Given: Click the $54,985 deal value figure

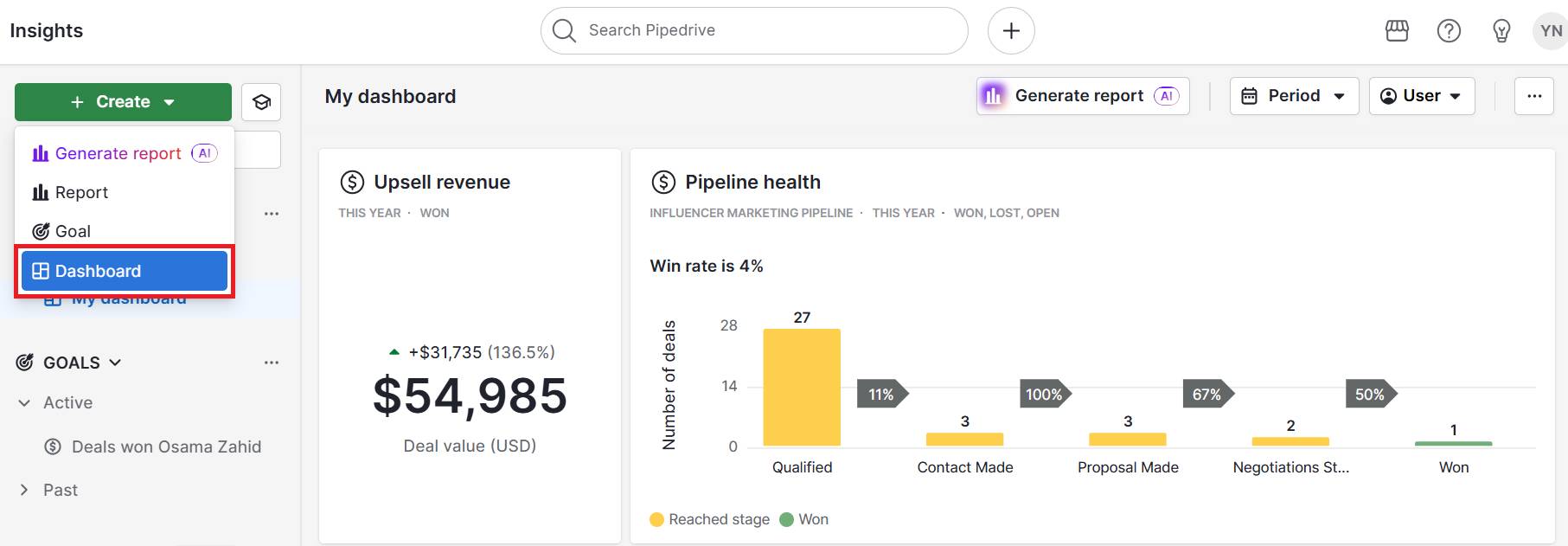Looking at the screenshot, I should tap(470, 396).
